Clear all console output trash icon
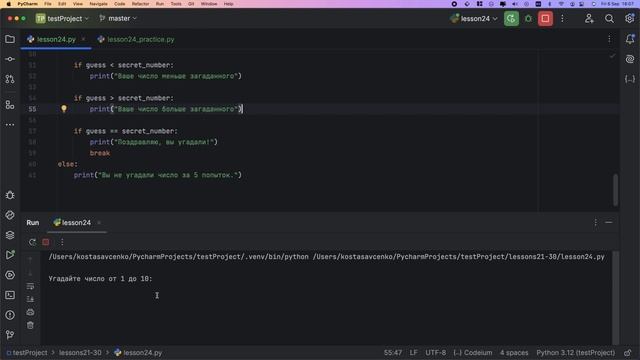The image size is (640, 360). (x=30, y=325)
